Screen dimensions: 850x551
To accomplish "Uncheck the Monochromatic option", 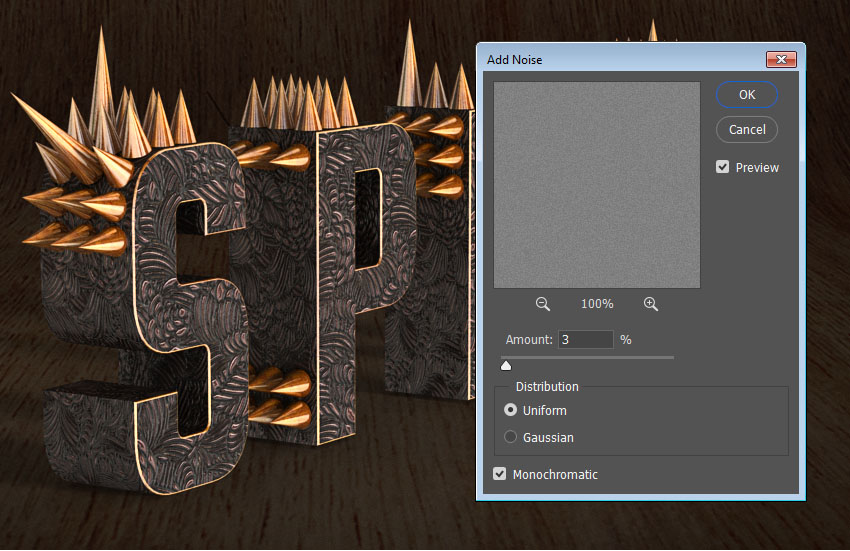I will click(499, 474).
